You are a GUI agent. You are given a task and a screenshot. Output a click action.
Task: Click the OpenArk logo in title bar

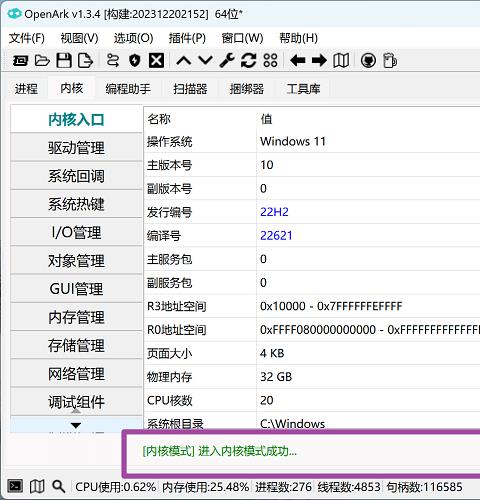(14, 14)
